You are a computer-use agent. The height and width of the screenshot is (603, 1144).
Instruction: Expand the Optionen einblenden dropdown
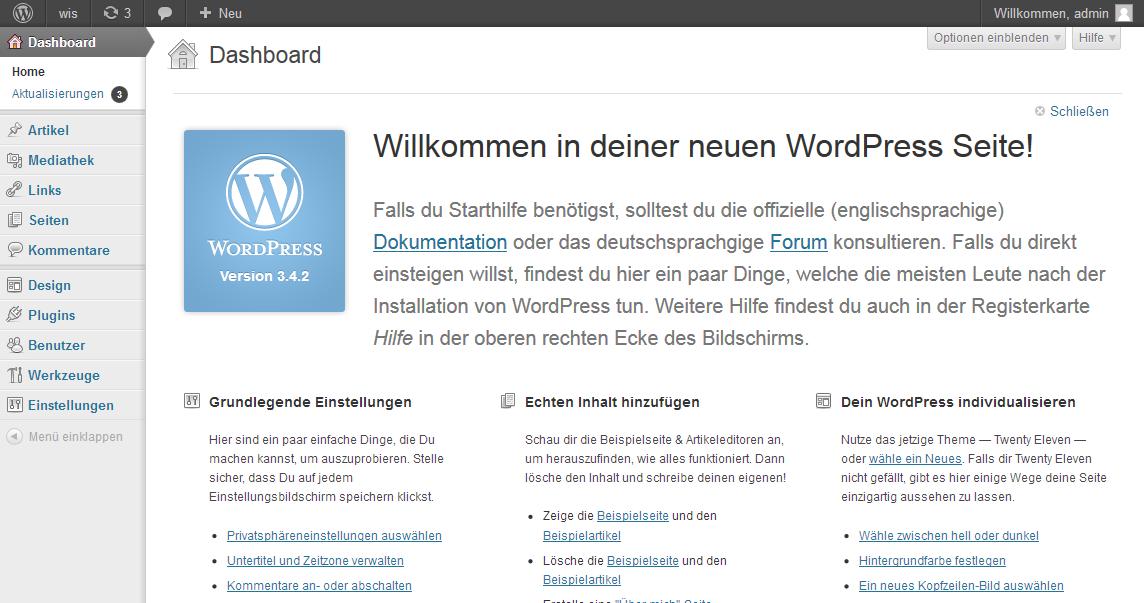997,38
